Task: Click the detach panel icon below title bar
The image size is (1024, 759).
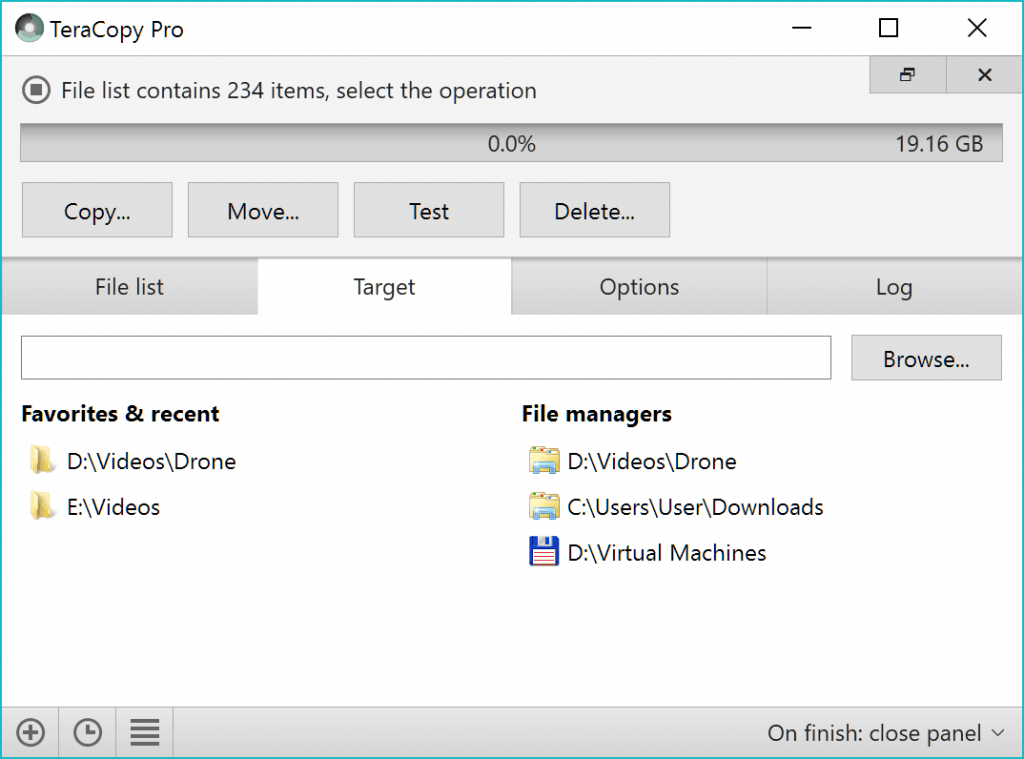Action: [907, 74]
